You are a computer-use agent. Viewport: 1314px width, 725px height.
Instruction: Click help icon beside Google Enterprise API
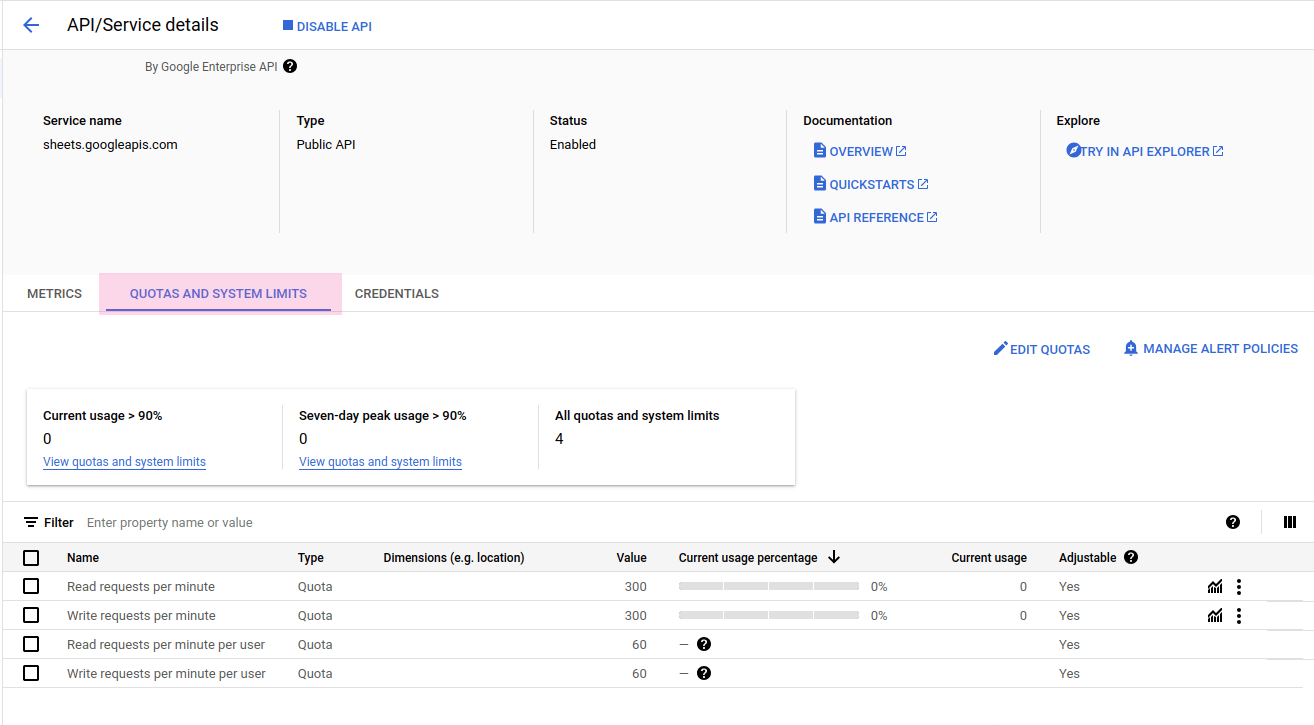pos(290,67)
